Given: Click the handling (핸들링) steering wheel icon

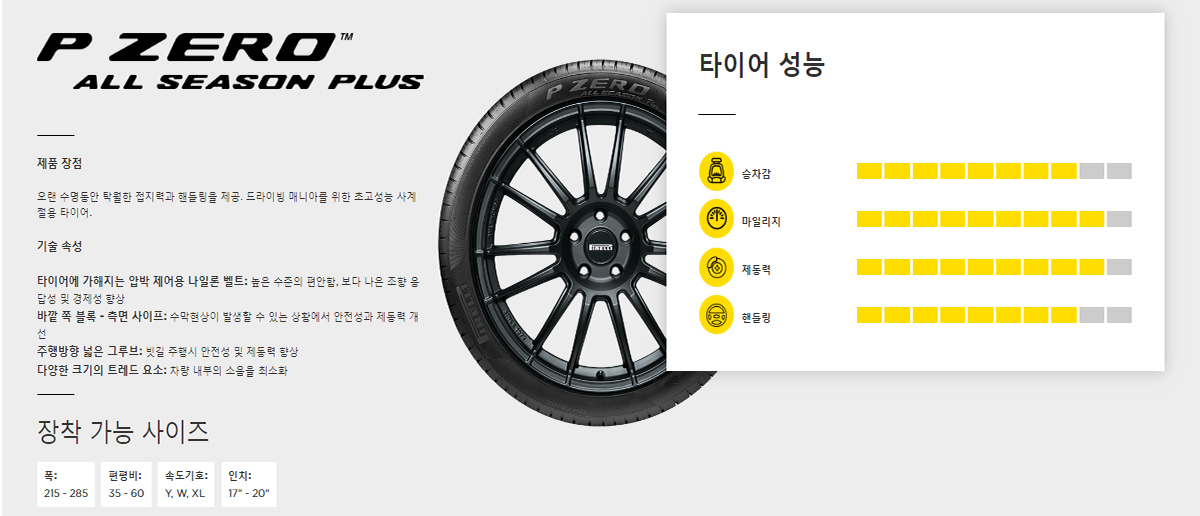Looking at the screenshot, I should 716,316.
